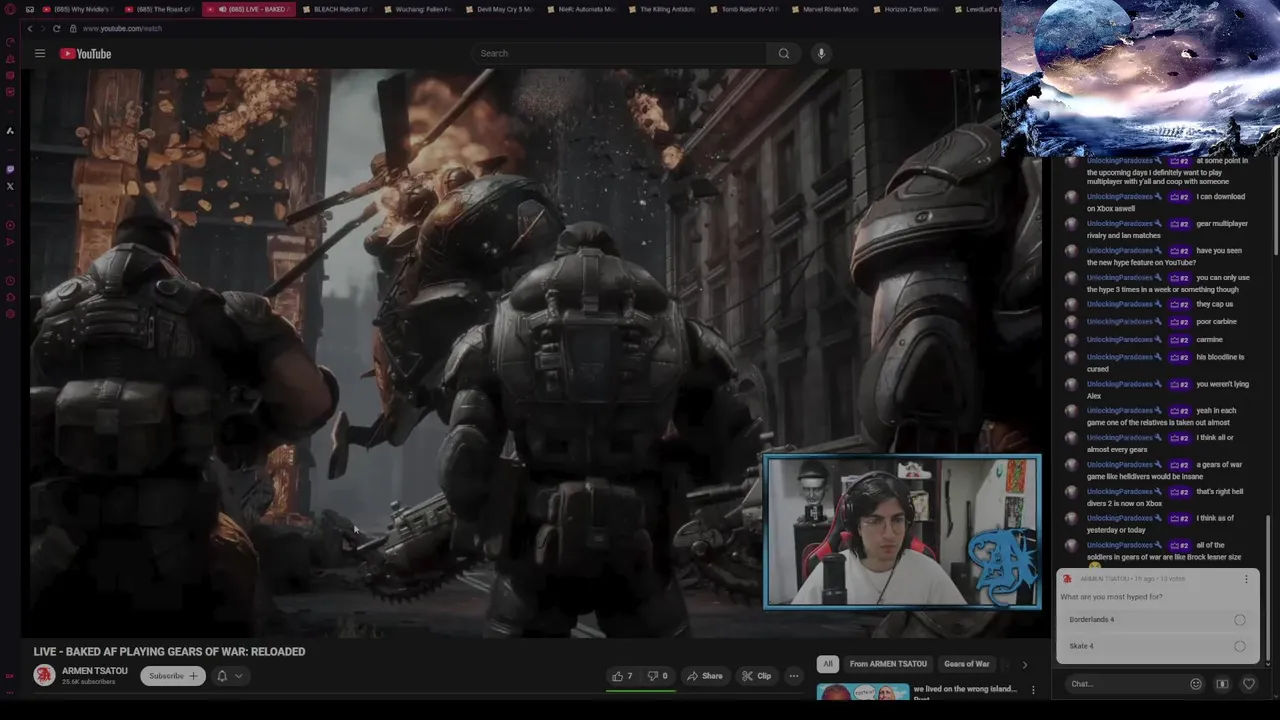Click the browser back arrow
This screenshot has height=720, width=1280.
pyautogui.click(x=30, y=29)
